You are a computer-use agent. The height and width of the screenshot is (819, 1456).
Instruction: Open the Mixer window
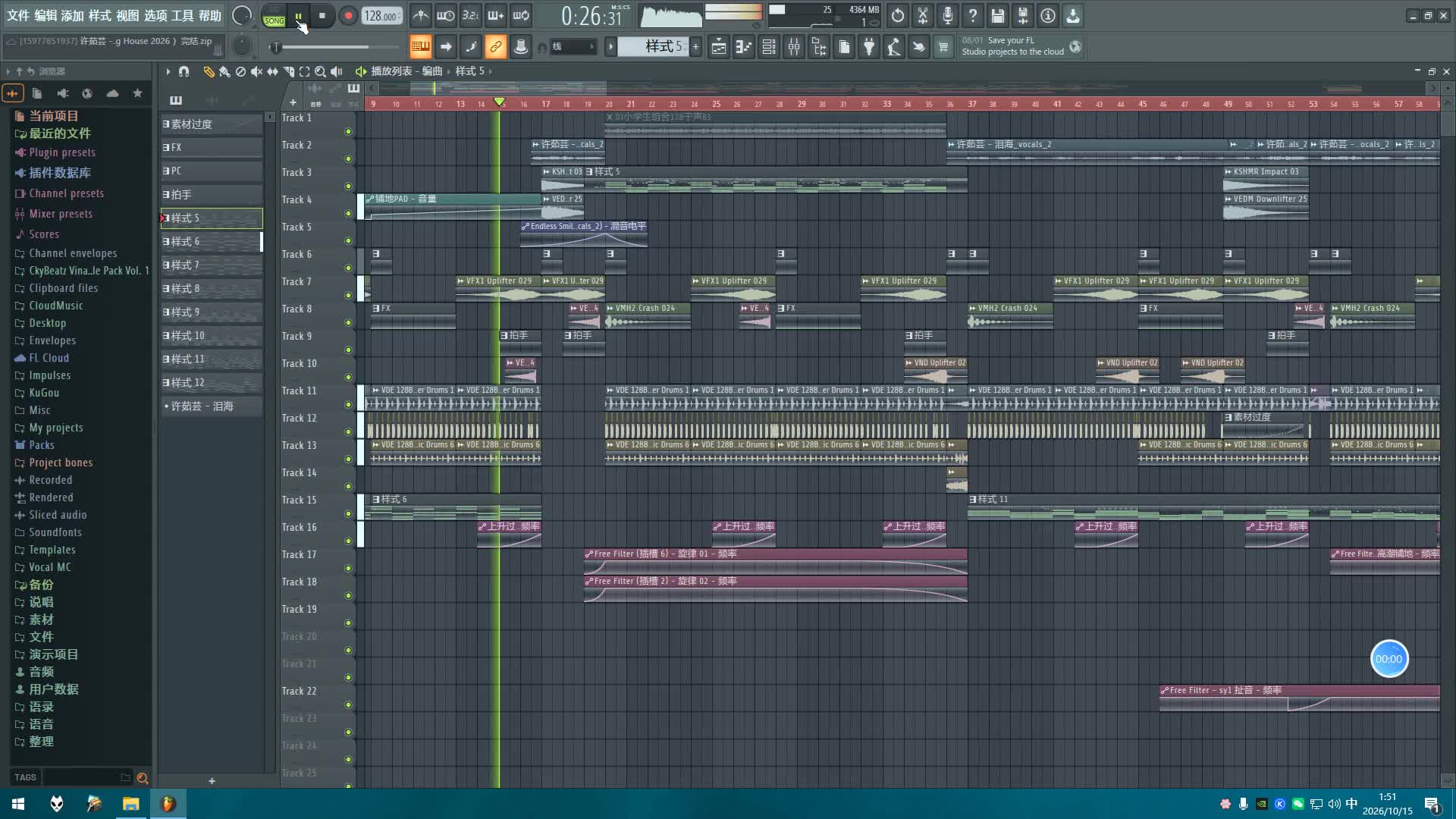click(x=794, y=47)
